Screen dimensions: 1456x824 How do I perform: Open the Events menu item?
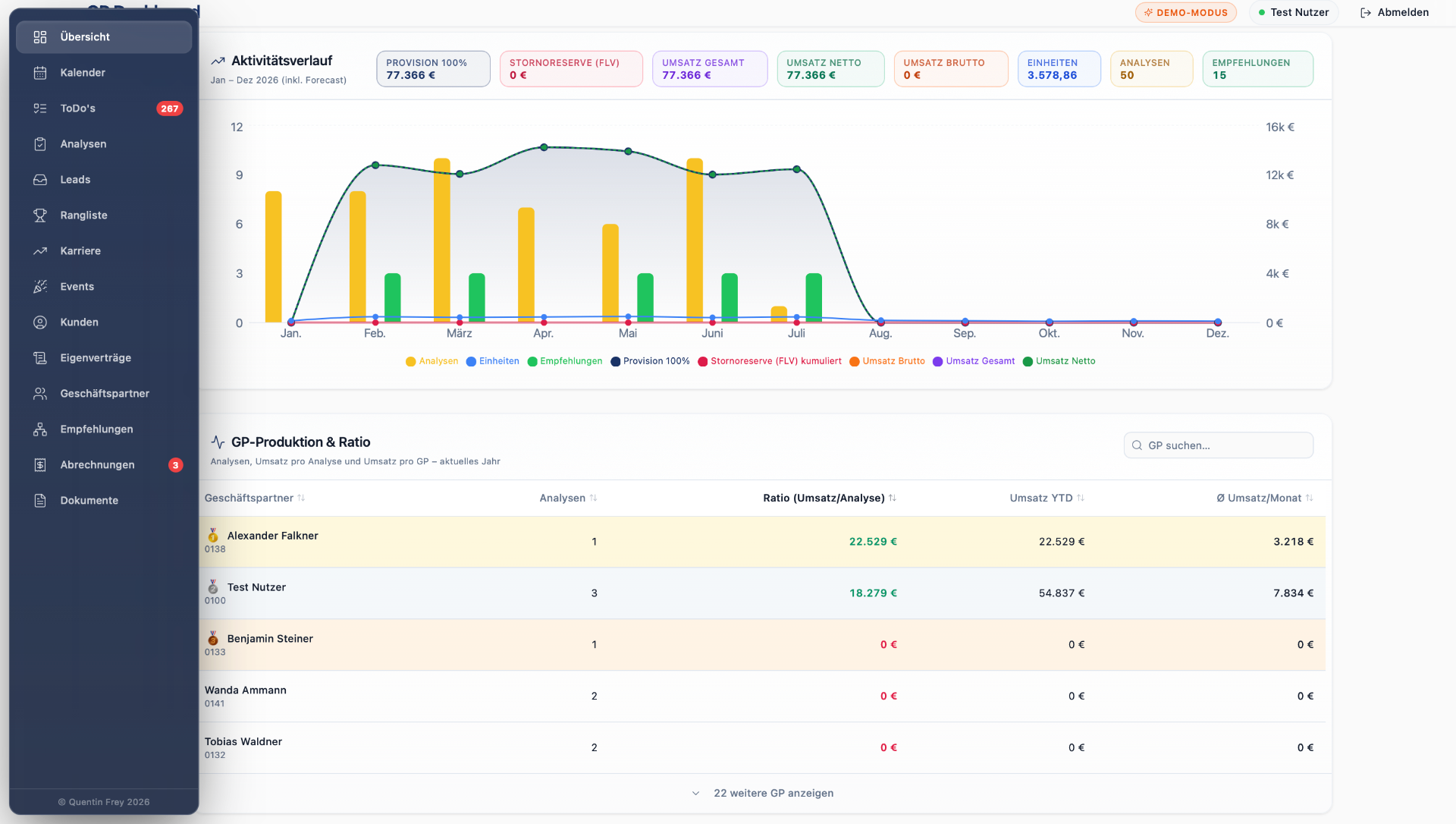[x=104, y=287]
